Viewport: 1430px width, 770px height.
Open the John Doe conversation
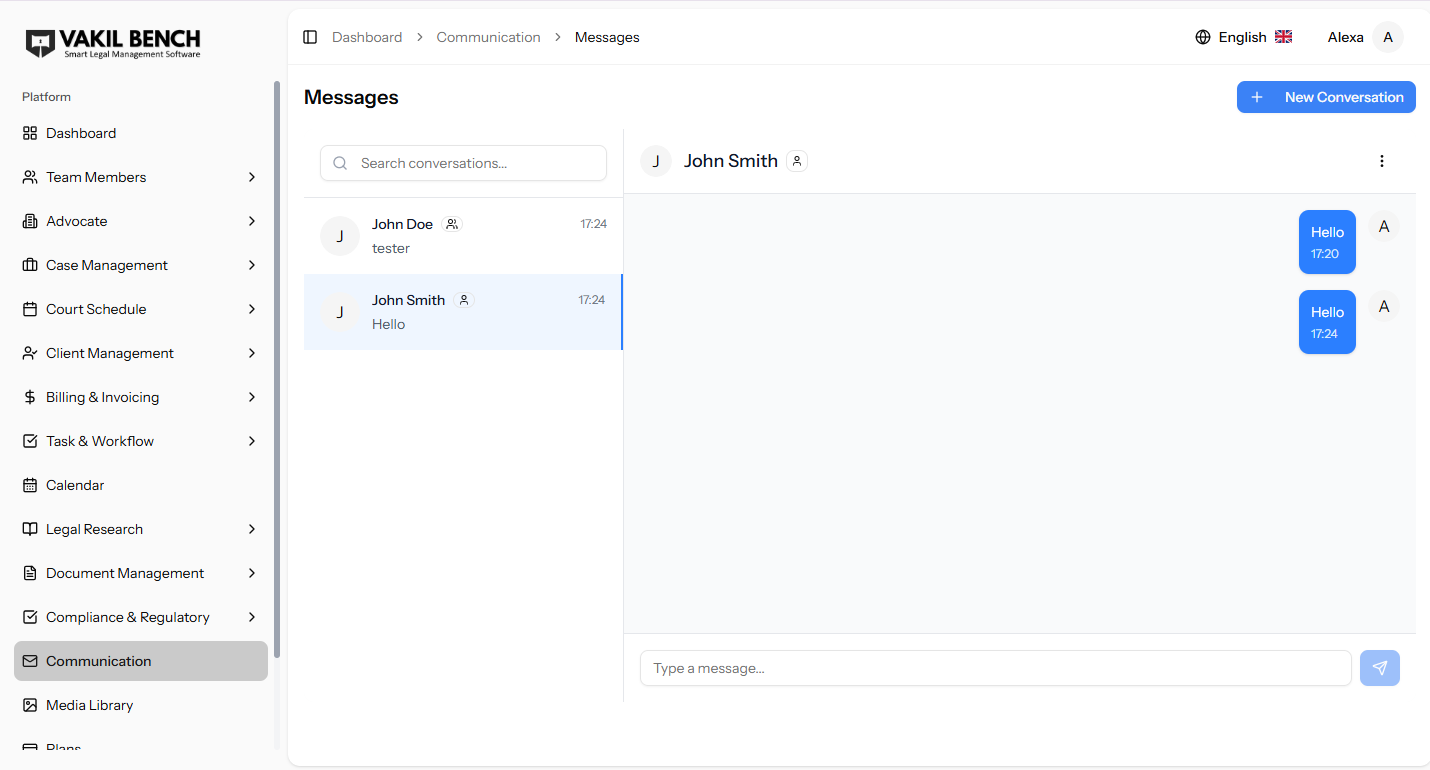(x=462, y=236)
